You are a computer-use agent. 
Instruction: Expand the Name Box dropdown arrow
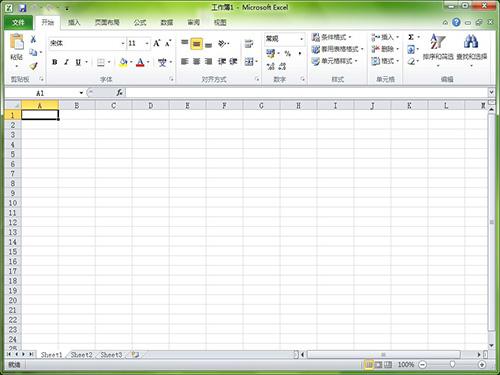(x=81, y=93)
